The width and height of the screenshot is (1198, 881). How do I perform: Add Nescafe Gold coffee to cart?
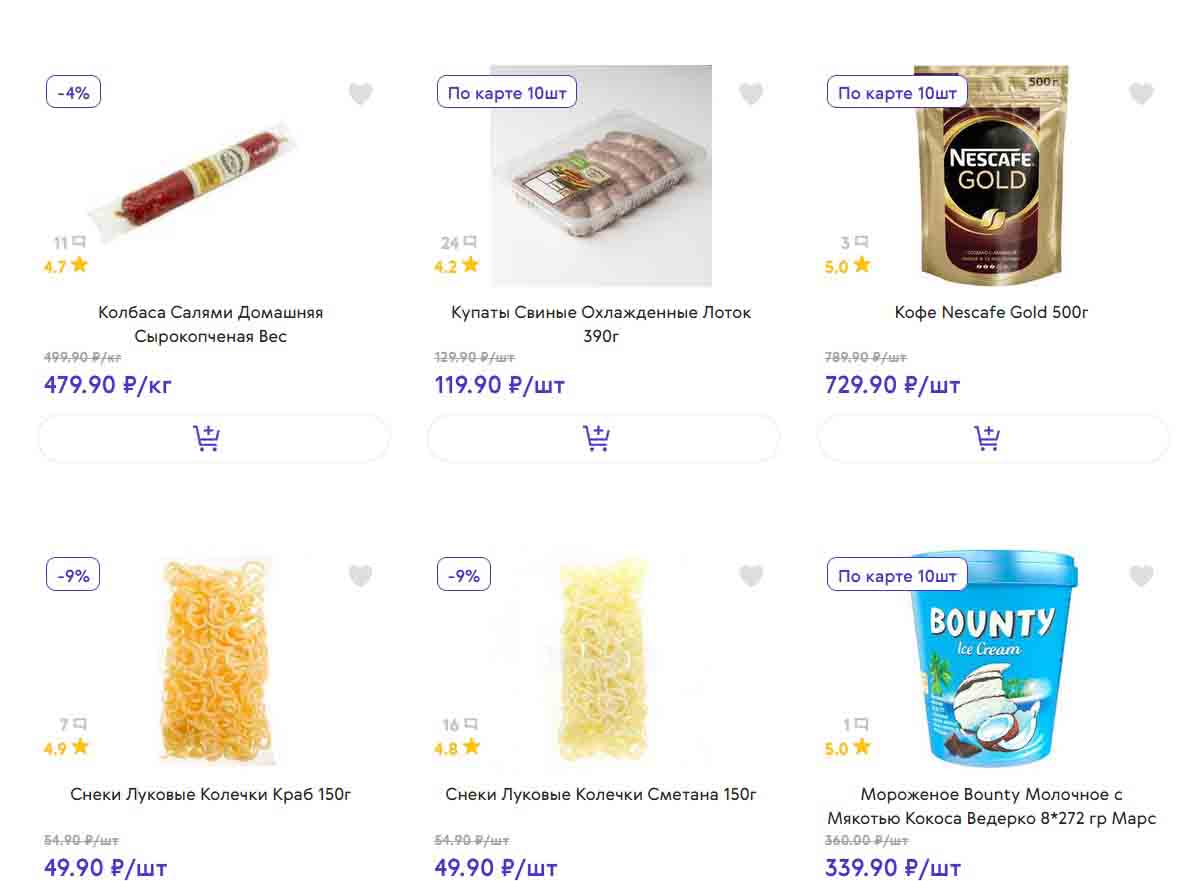[x=993, y=438]
